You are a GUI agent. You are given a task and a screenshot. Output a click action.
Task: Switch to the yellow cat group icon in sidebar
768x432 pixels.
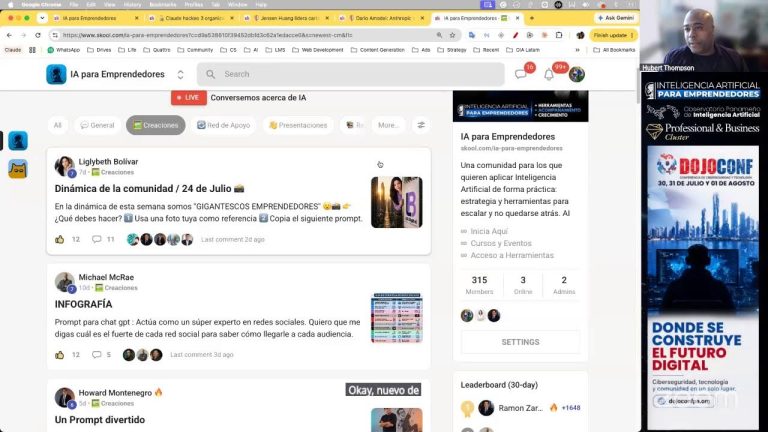(x=18, y=169)
